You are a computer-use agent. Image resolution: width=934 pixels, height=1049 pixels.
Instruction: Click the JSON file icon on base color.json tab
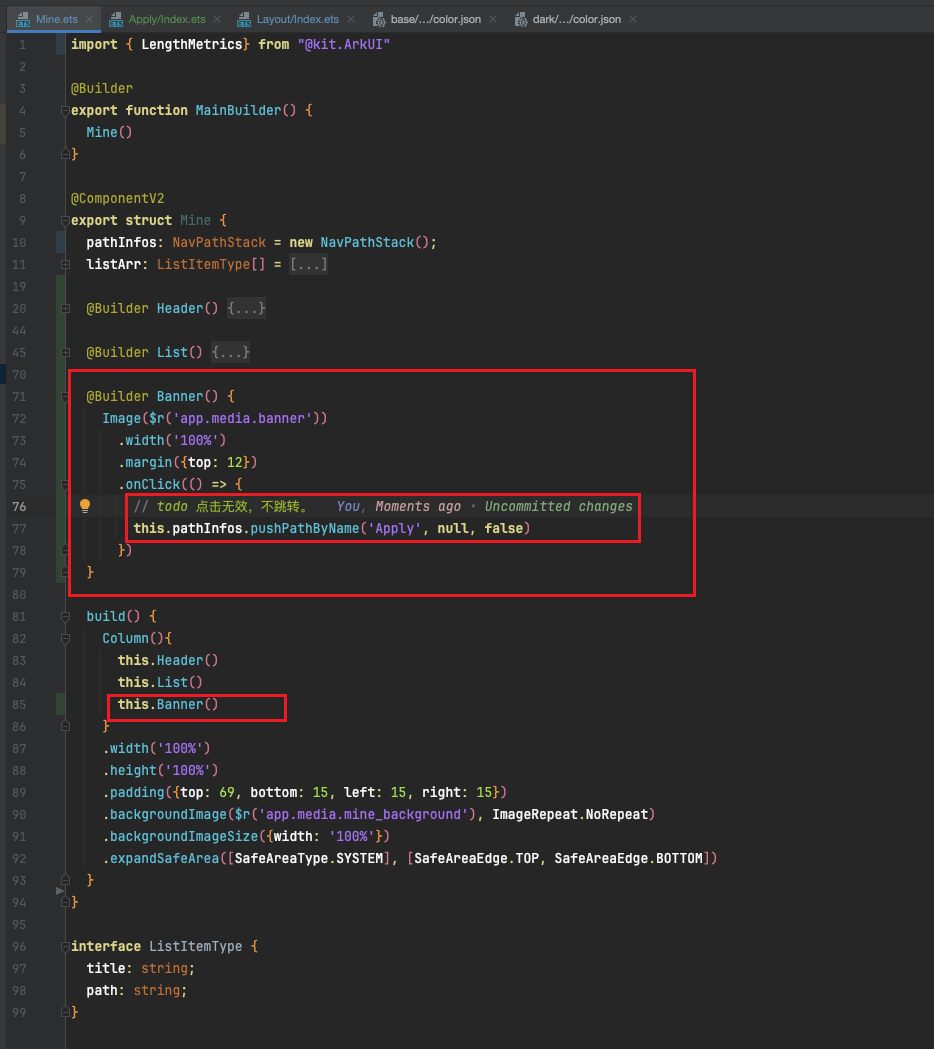(x=379, y=20)
